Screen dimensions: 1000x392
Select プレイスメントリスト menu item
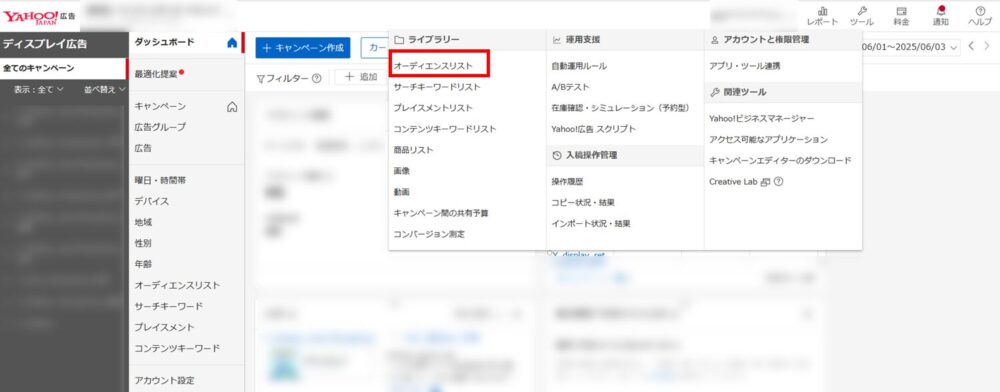pos(433,108)
